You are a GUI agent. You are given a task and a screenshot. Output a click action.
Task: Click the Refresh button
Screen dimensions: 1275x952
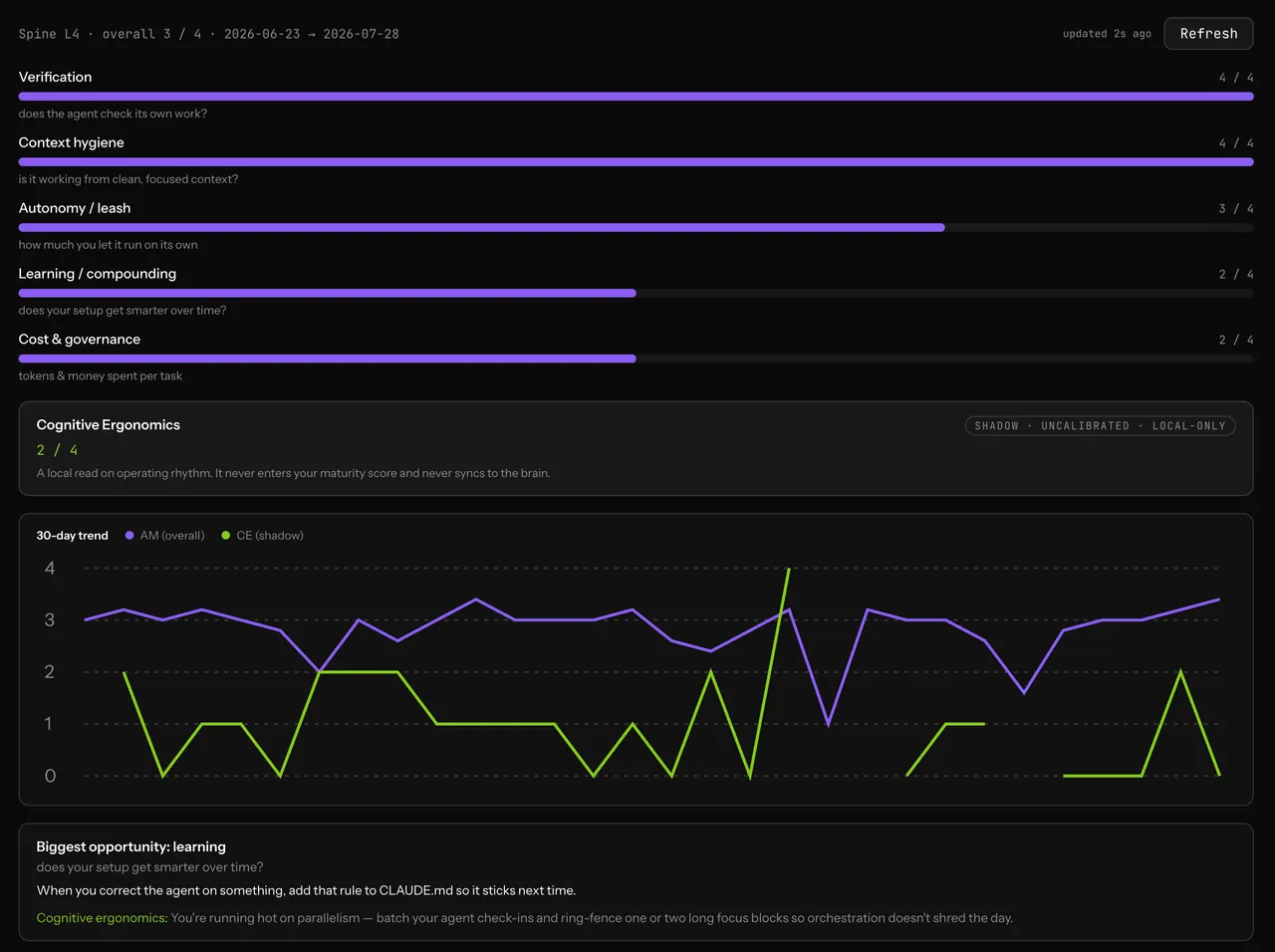coord(1208,34)
